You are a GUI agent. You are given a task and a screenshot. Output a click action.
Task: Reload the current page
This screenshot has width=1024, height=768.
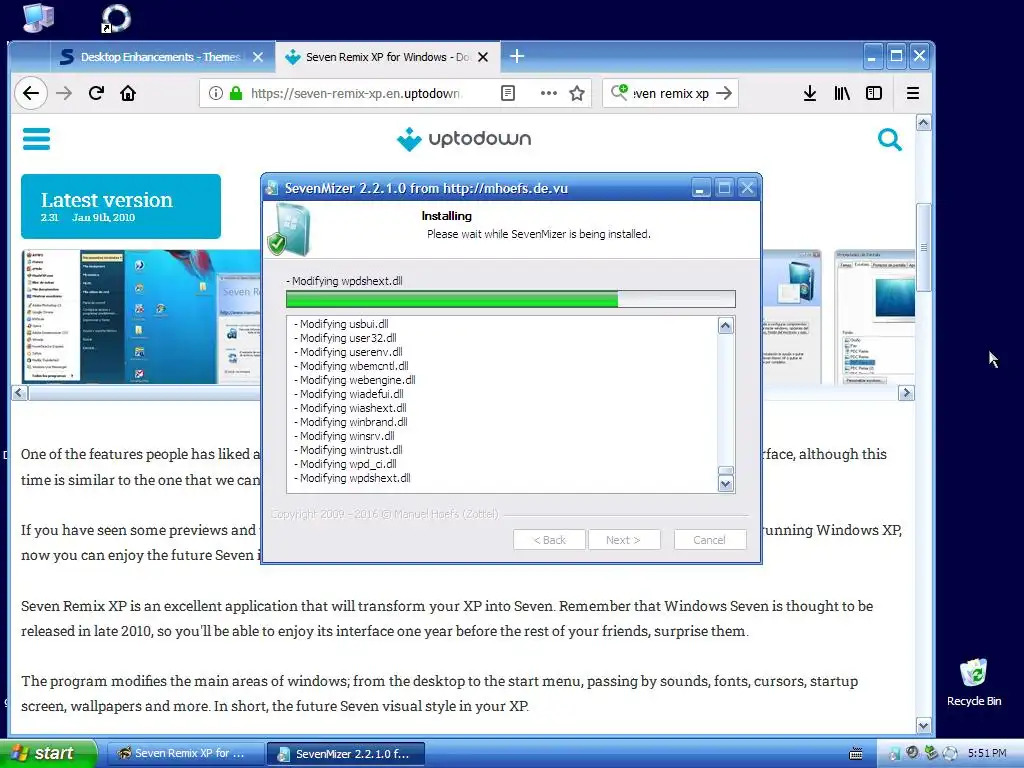(x=96, y=93)
